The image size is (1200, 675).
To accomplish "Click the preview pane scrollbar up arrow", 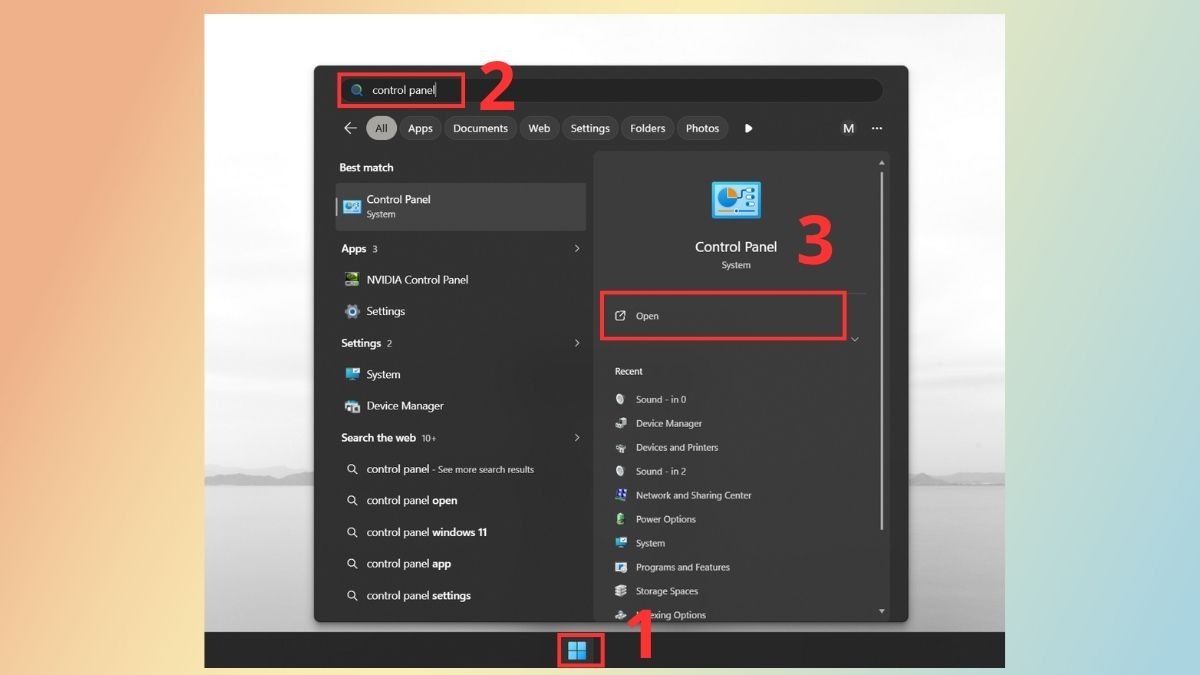I will click(x=881, y=162).
